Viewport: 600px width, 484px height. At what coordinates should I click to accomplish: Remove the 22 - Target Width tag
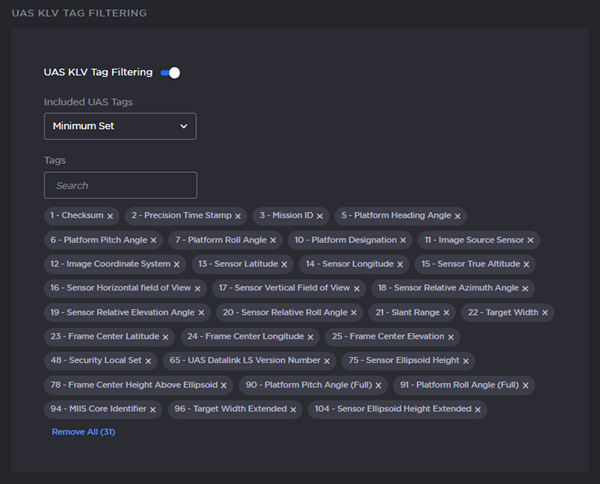point(545,313)
